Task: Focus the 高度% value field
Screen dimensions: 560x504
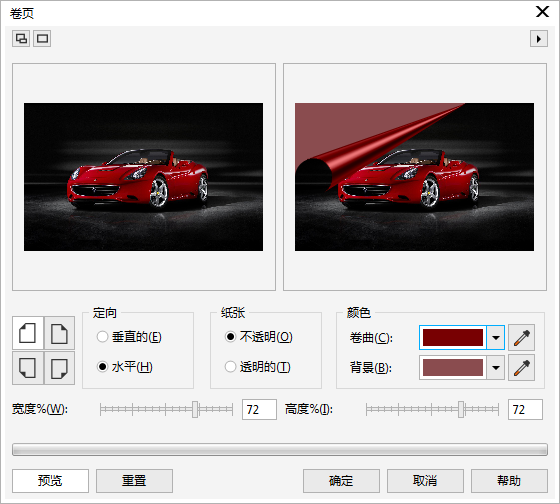Action: pos(525,409)
